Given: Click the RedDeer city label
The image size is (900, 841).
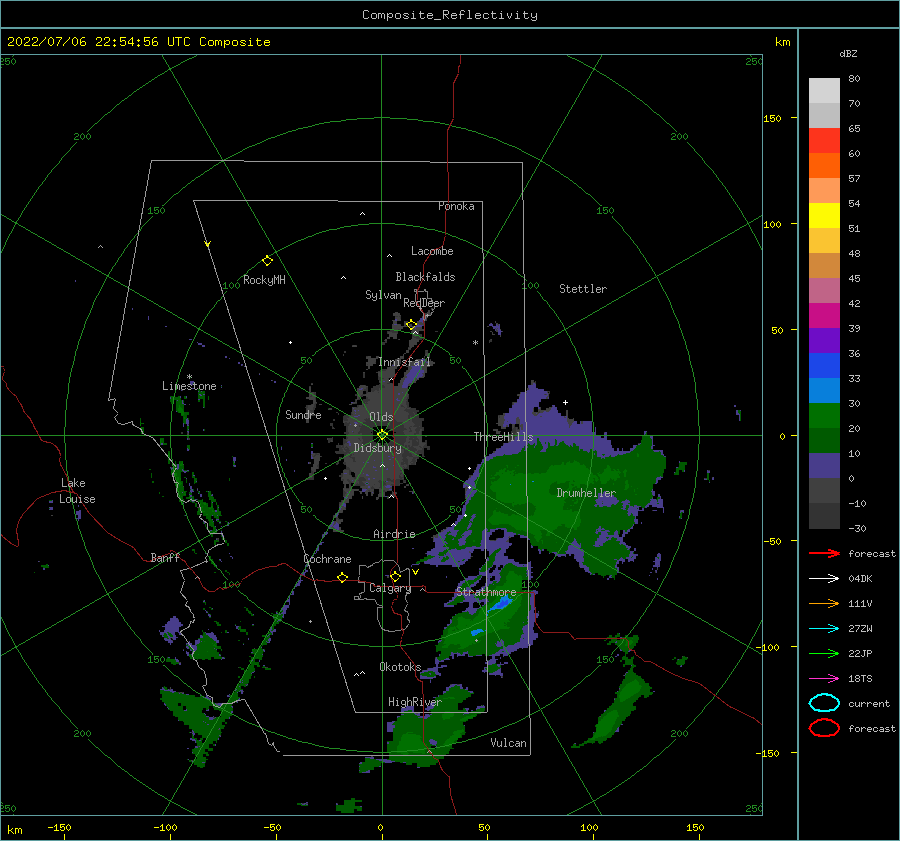Looking at the screenshot, I should [424, 303].
